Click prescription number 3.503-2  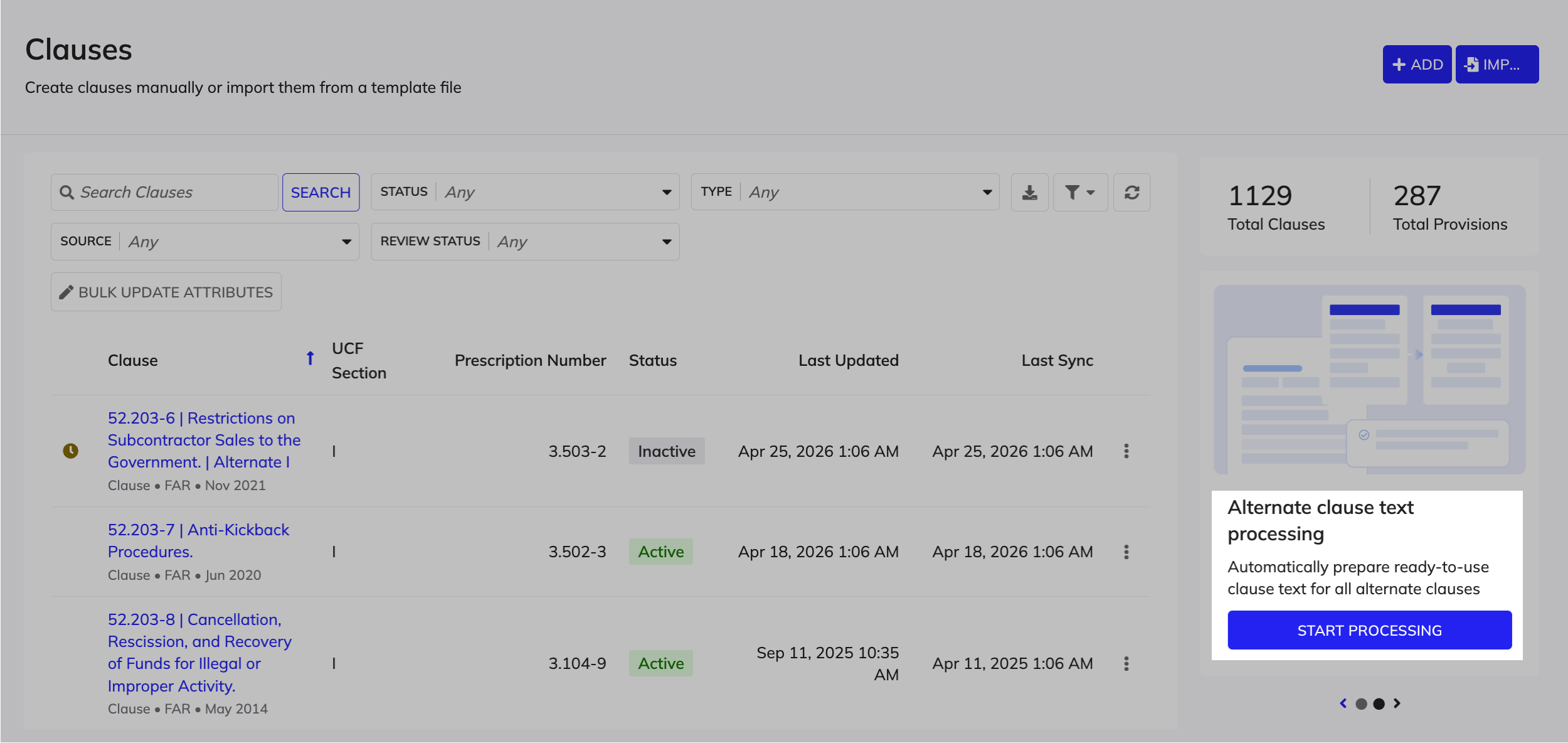(x=577, y=451)
